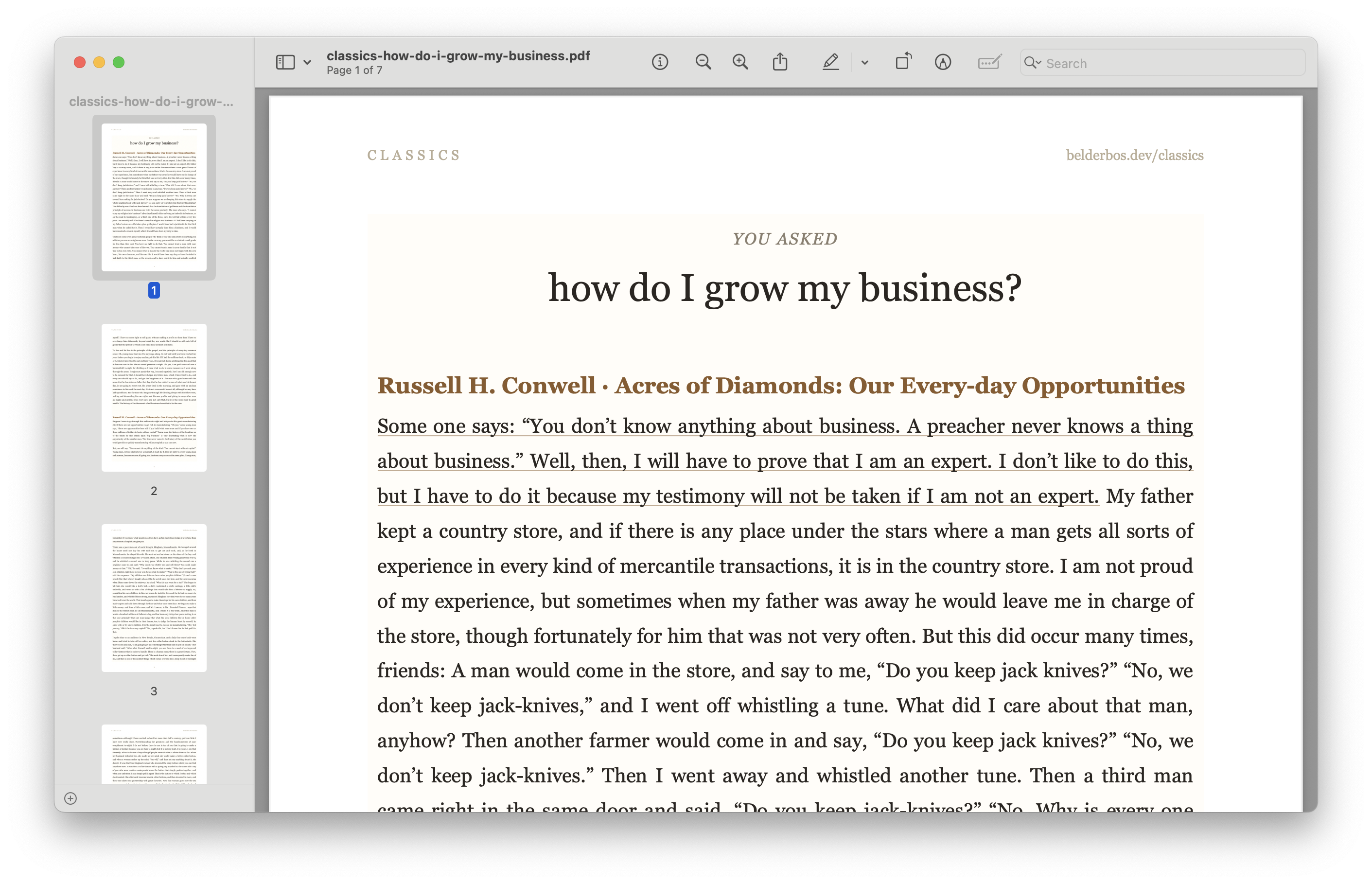Show the Markup toolbar

pyautogui.click(x=943, y=62)
